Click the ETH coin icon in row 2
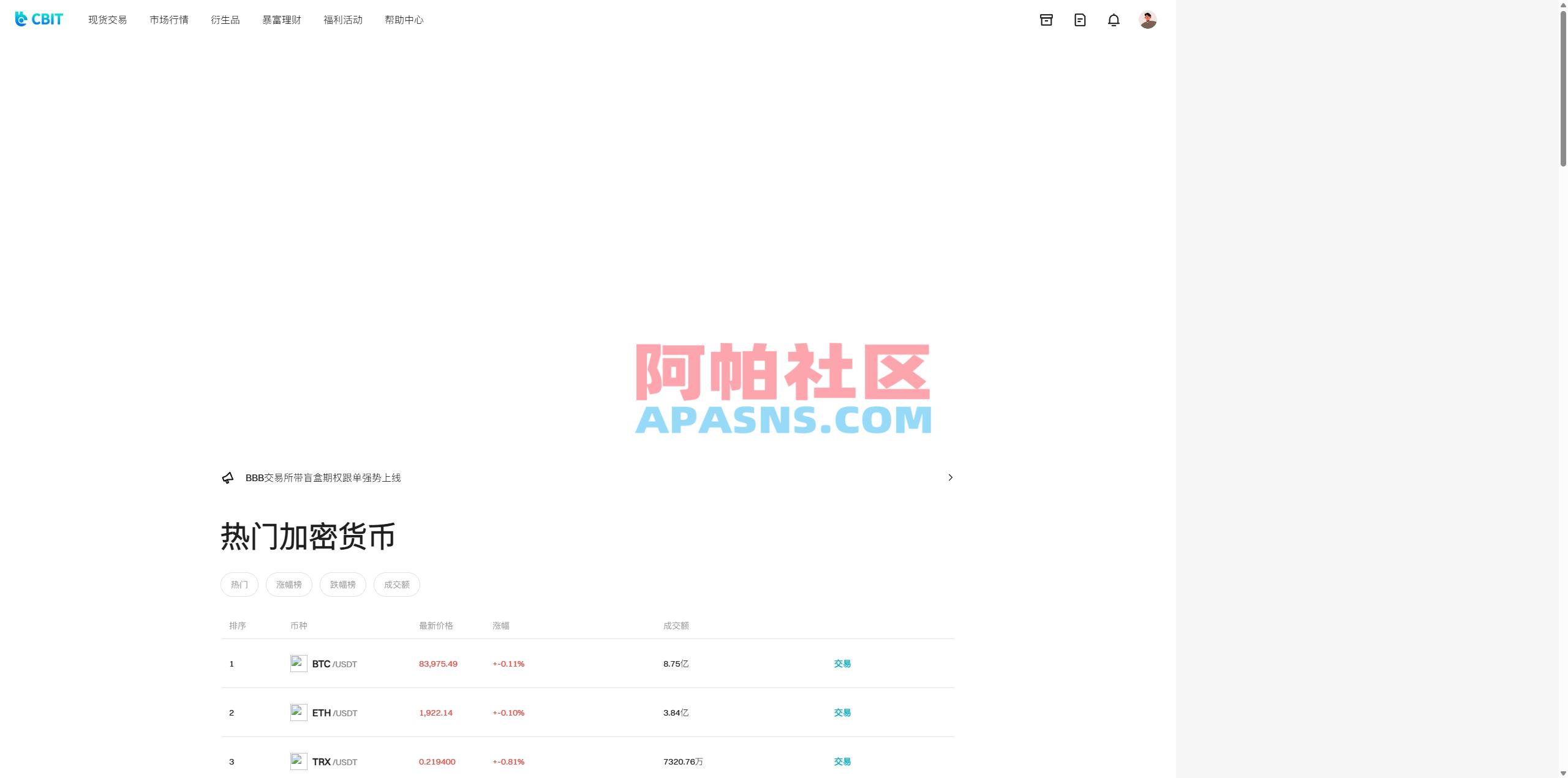This screenshot has width=1568, height=778. (298, 712)
